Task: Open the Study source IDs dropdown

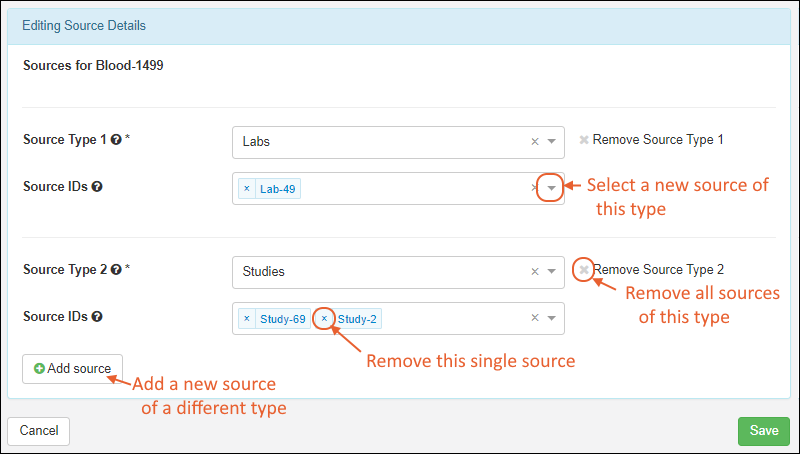Action: point(551,318)
